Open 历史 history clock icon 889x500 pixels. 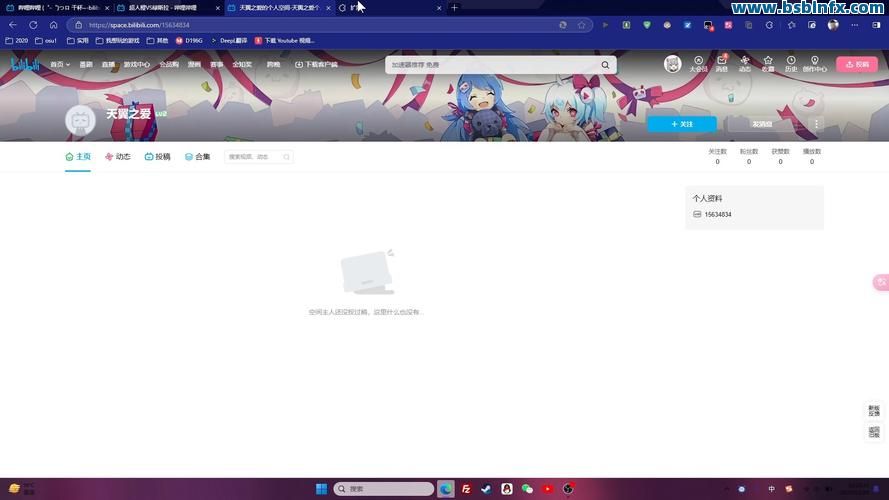coord(791,64)
